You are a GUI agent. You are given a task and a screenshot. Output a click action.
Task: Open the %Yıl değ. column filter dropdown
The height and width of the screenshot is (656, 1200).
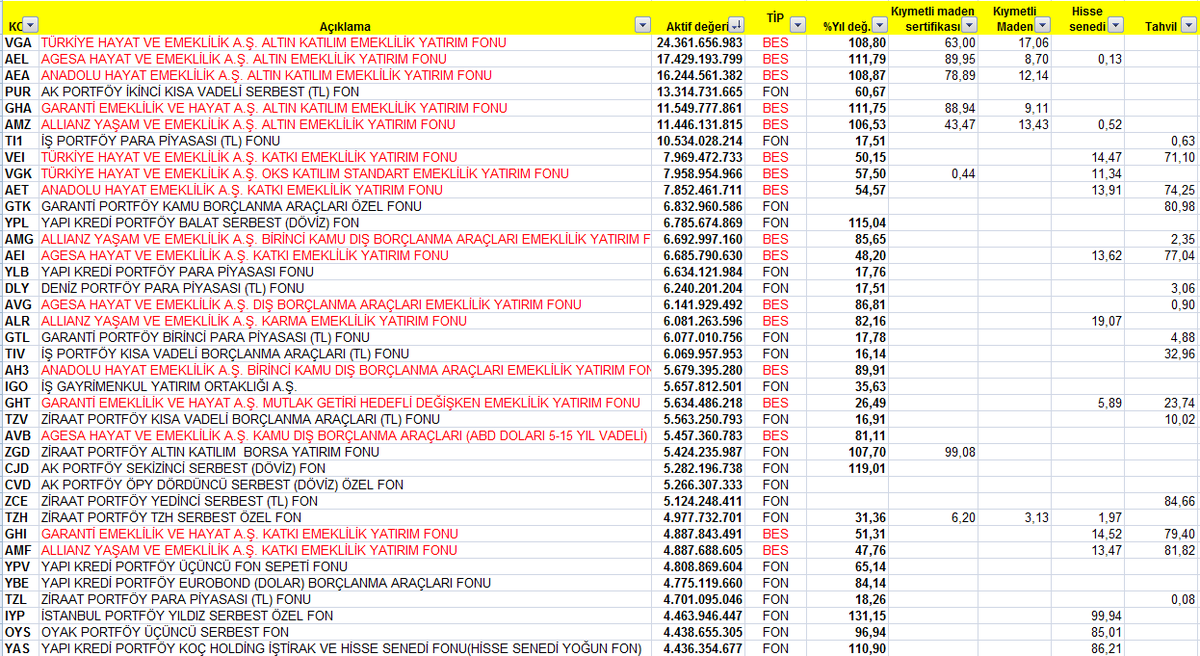(878, 25)
